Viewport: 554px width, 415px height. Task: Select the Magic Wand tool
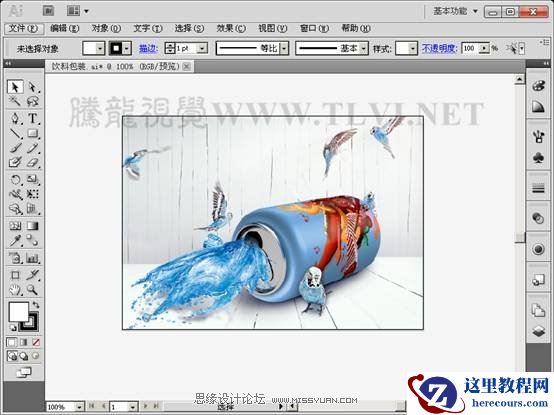(x=15, y=102)
